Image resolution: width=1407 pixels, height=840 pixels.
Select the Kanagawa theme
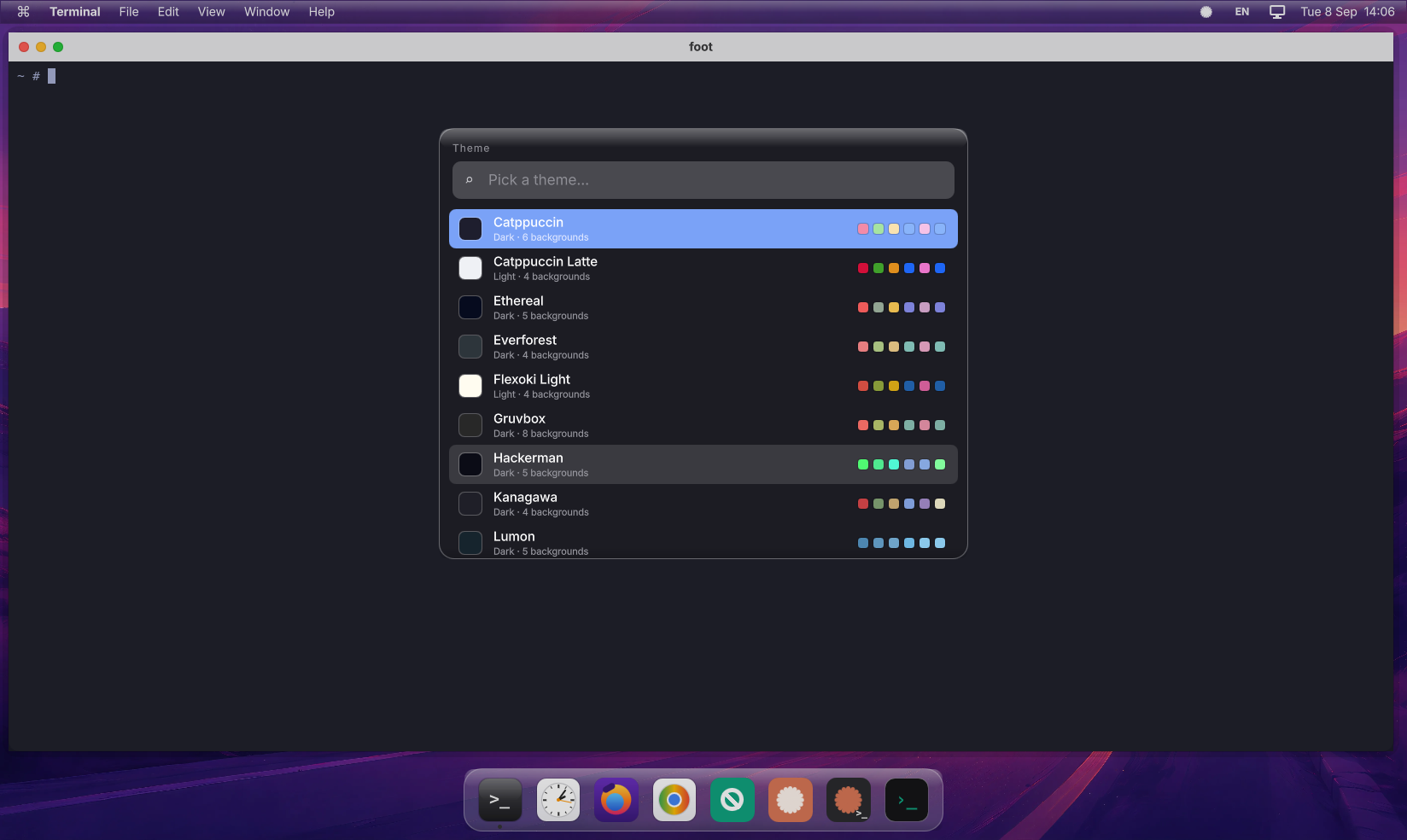[703, 504]
